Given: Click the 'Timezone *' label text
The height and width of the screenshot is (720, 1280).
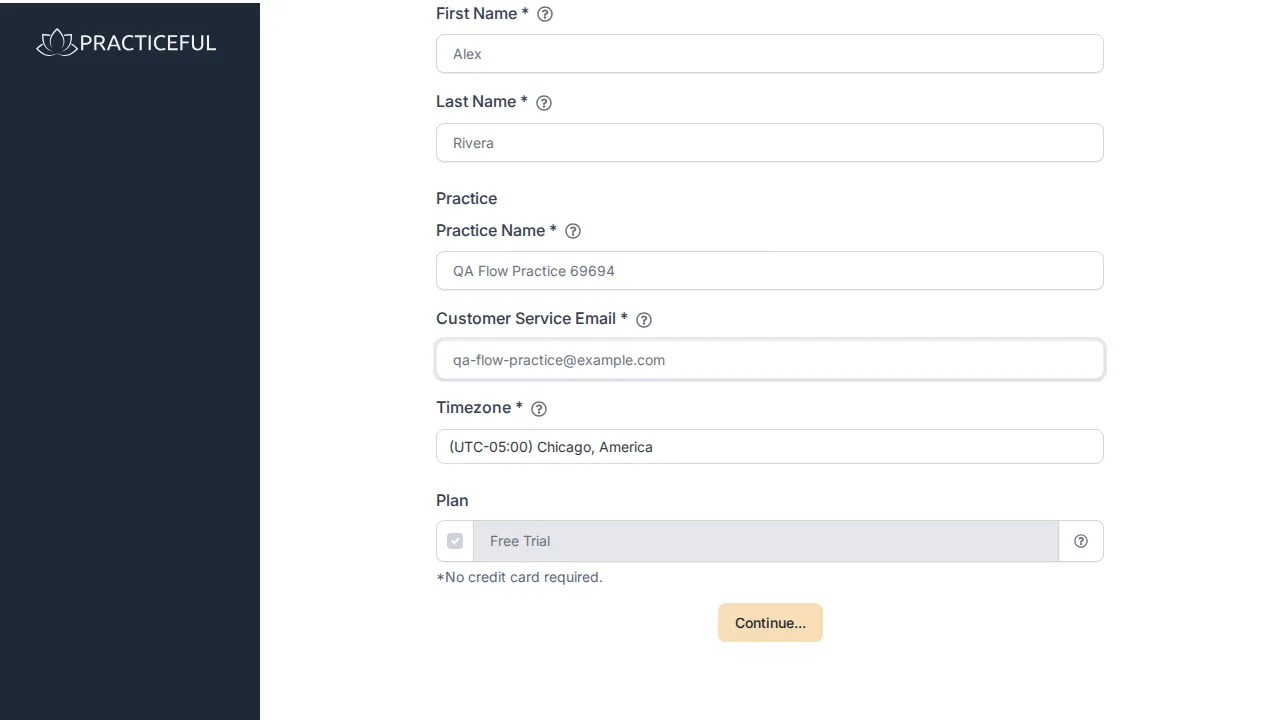Looking at the screenshot, I should point(480,407).
